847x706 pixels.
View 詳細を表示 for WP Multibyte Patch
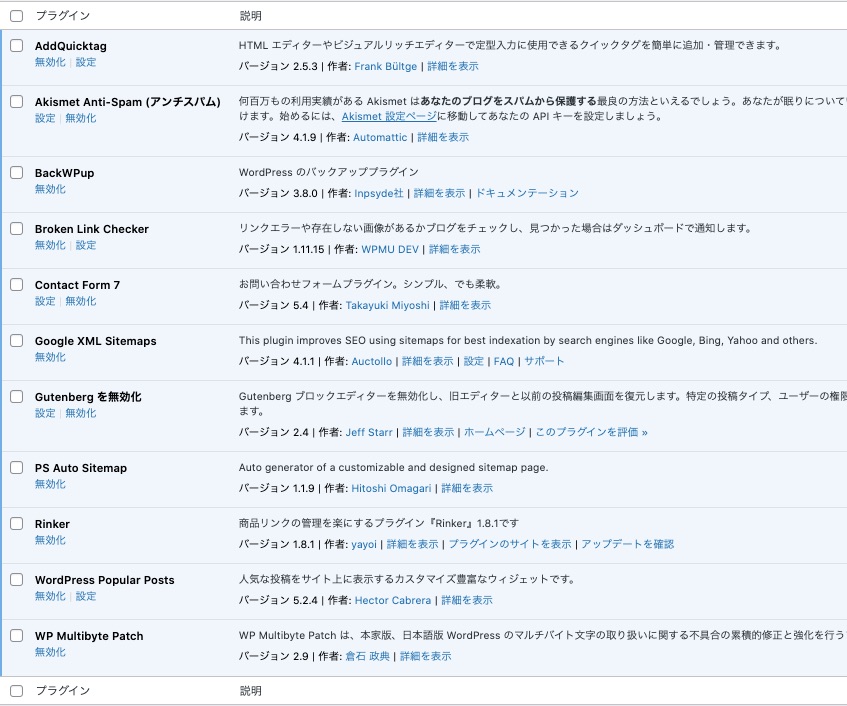(x=426, y=656)
